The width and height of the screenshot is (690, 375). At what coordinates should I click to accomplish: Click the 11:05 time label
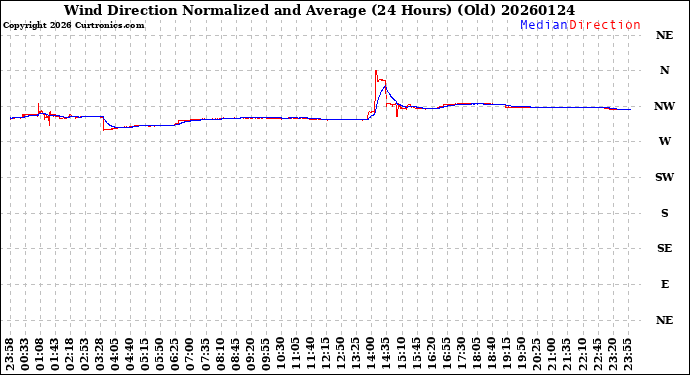coord(296,355)
